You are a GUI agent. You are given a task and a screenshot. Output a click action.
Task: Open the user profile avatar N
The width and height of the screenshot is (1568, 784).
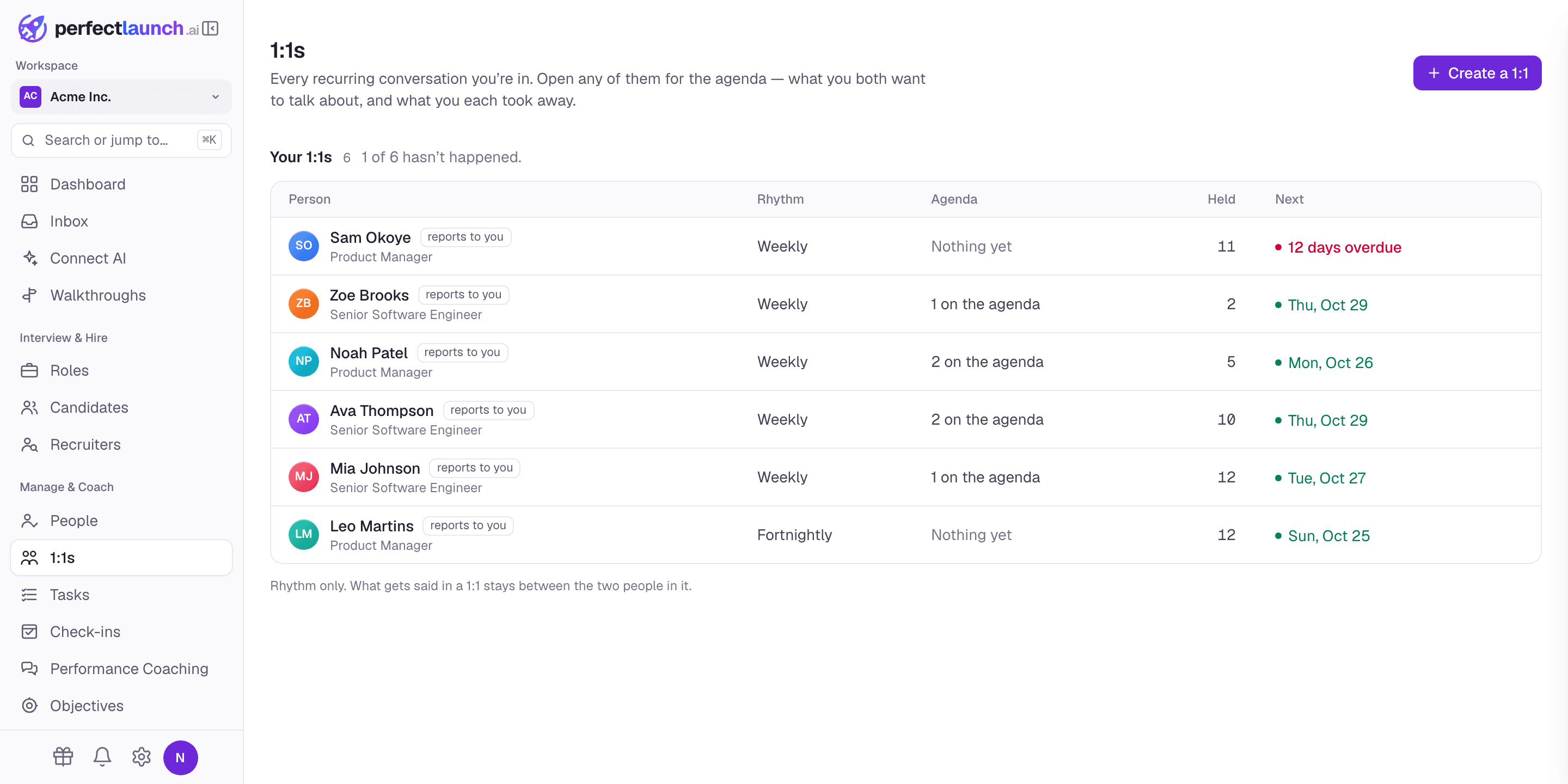pos(180,757)
